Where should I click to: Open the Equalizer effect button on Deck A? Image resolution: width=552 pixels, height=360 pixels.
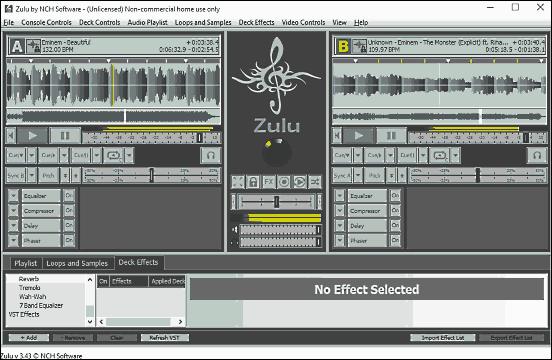pos(41,195)
